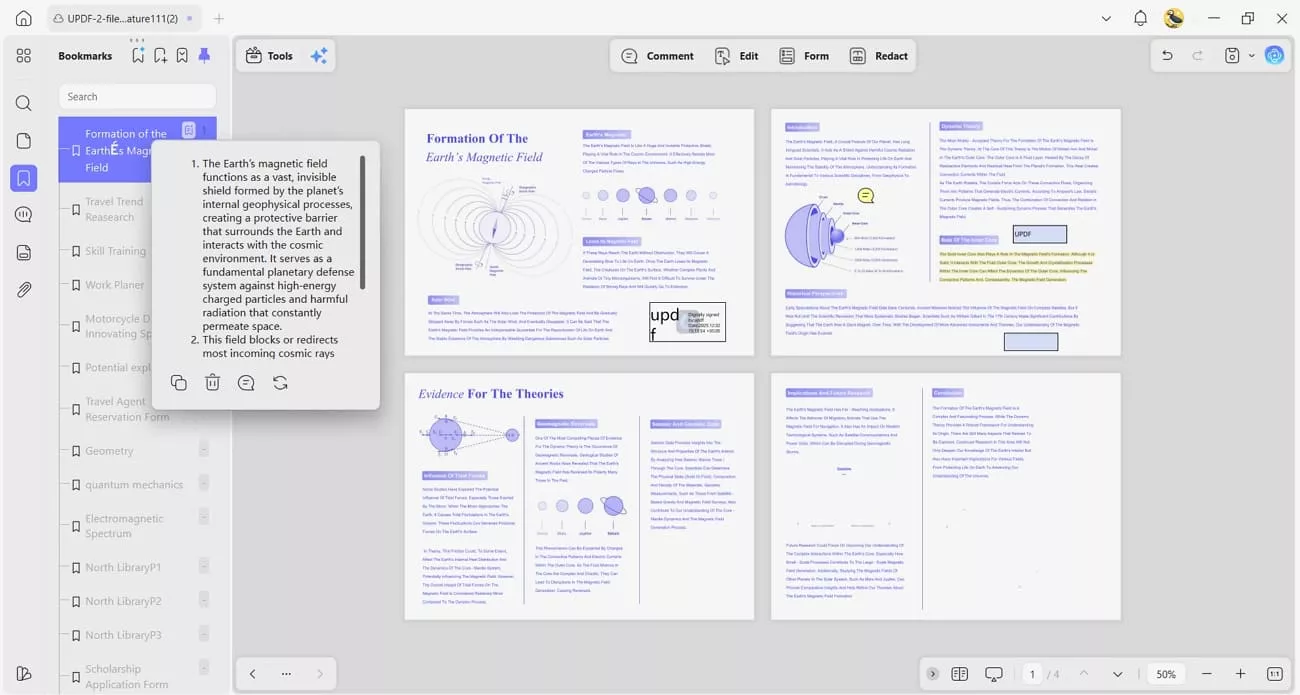
Task: Open the attachments panel via the paperclip icon
Action: pyautogui.click(x=23, y=289)
